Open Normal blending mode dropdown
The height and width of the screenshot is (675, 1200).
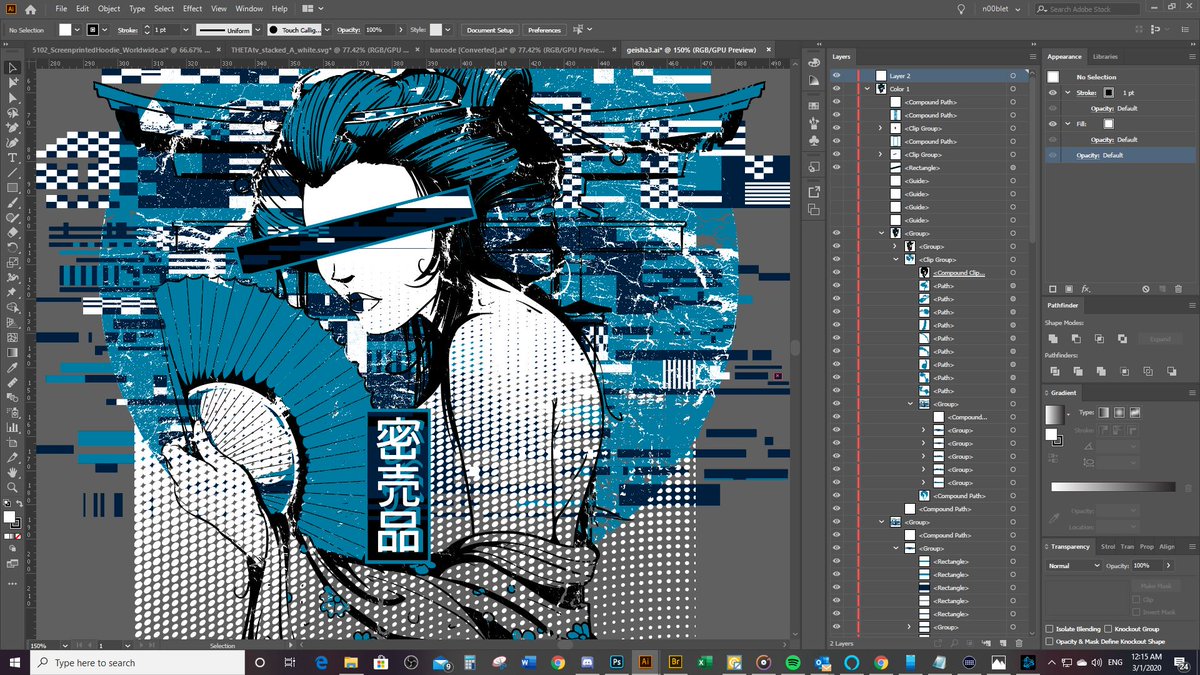pyautogui.click(x=1073, y=565)
